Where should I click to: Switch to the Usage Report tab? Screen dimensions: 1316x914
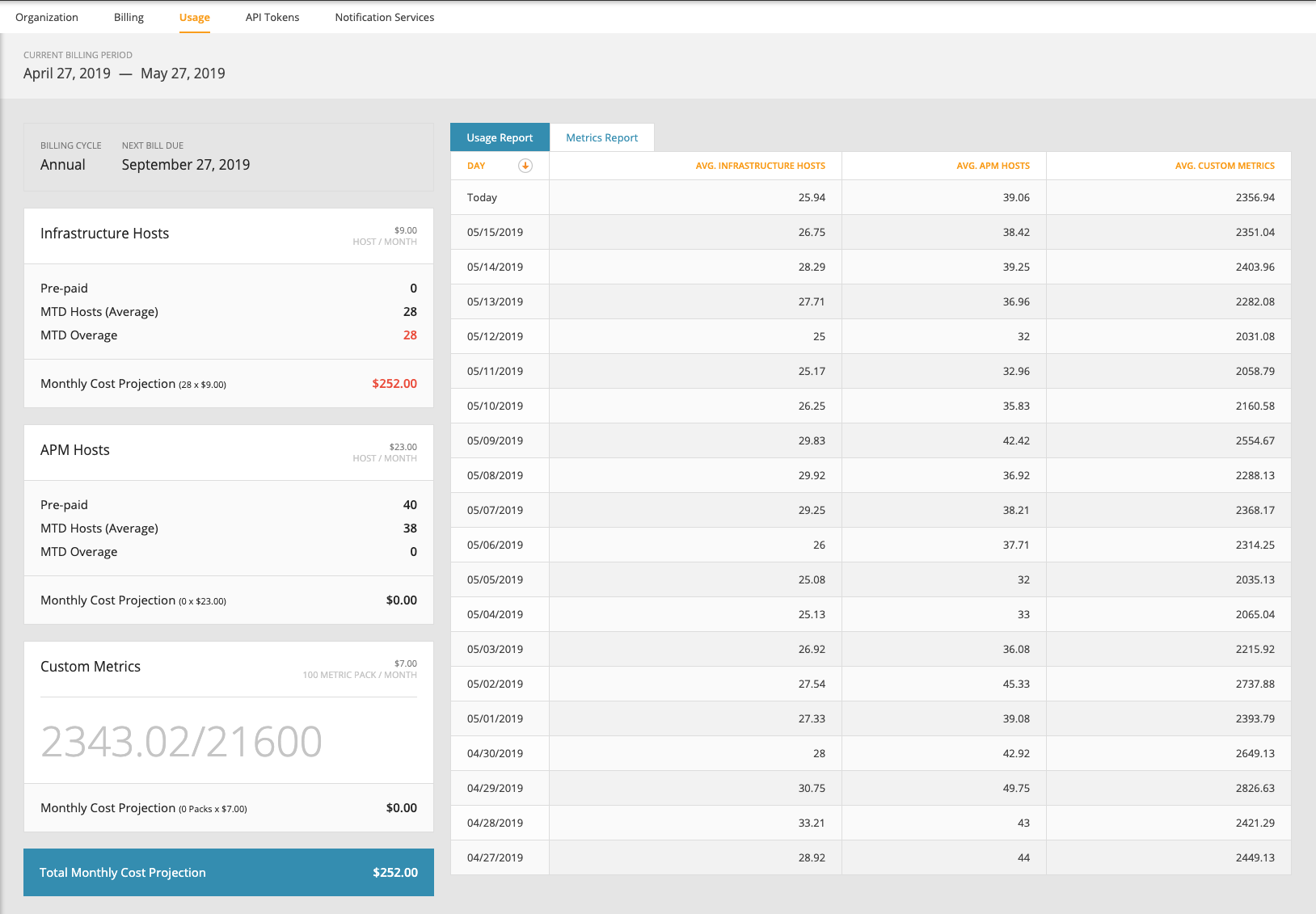click(x=500, y=137)
